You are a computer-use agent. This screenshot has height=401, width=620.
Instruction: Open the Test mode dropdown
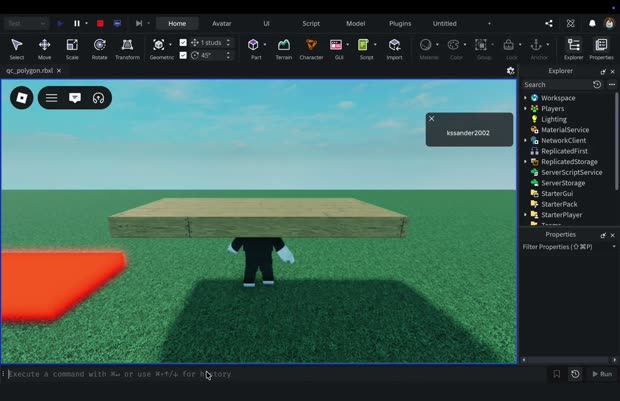coord(26,23)
